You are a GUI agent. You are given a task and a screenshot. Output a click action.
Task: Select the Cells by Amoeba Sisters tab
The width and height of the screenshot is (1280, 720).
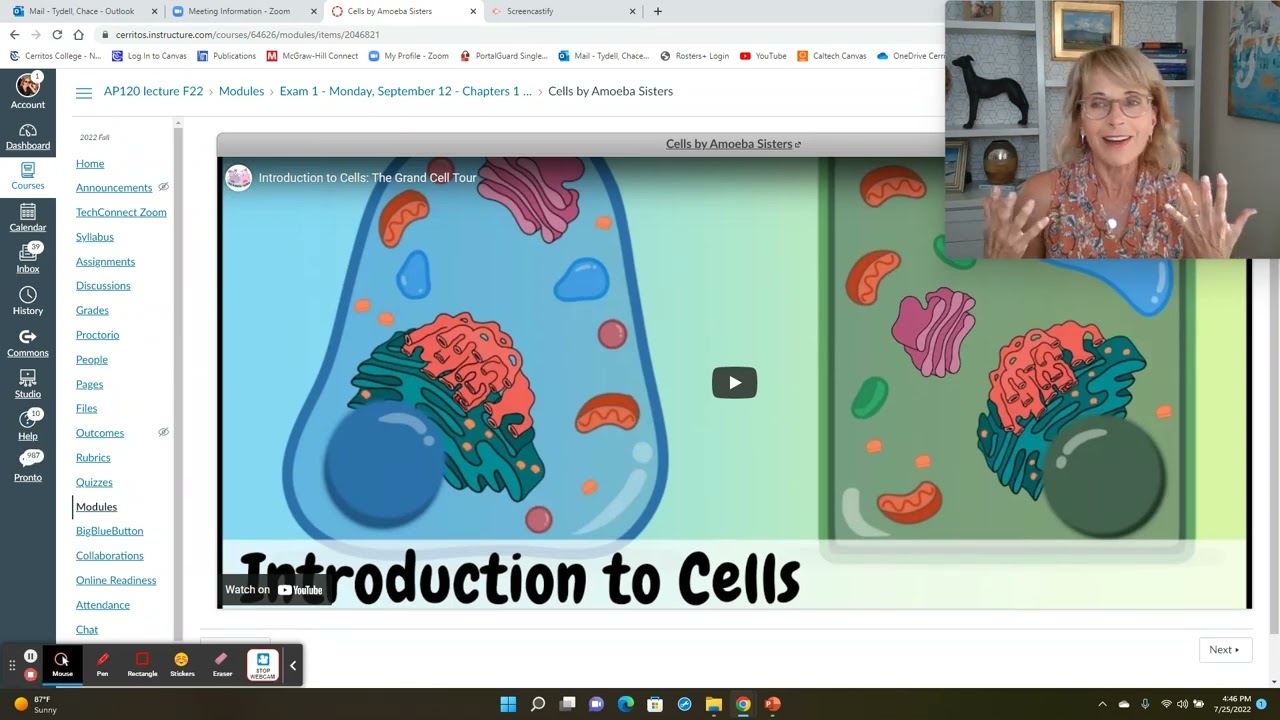point(402,11)
